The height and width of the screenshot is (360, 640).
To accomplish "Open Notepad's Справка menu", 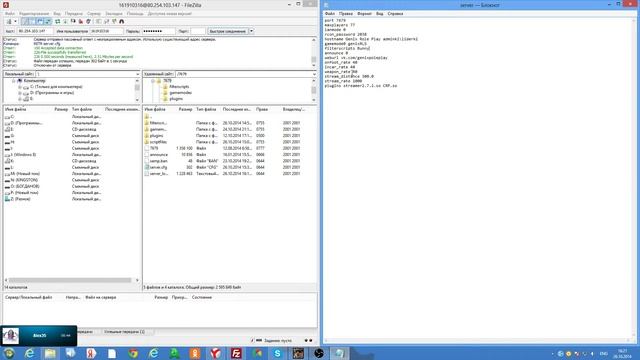I will point(395,13).
